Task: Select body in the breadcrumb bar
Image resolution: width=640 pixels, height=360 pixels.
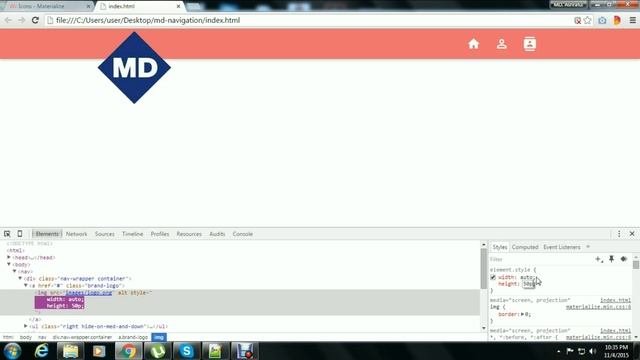Action: coord(26,337)
